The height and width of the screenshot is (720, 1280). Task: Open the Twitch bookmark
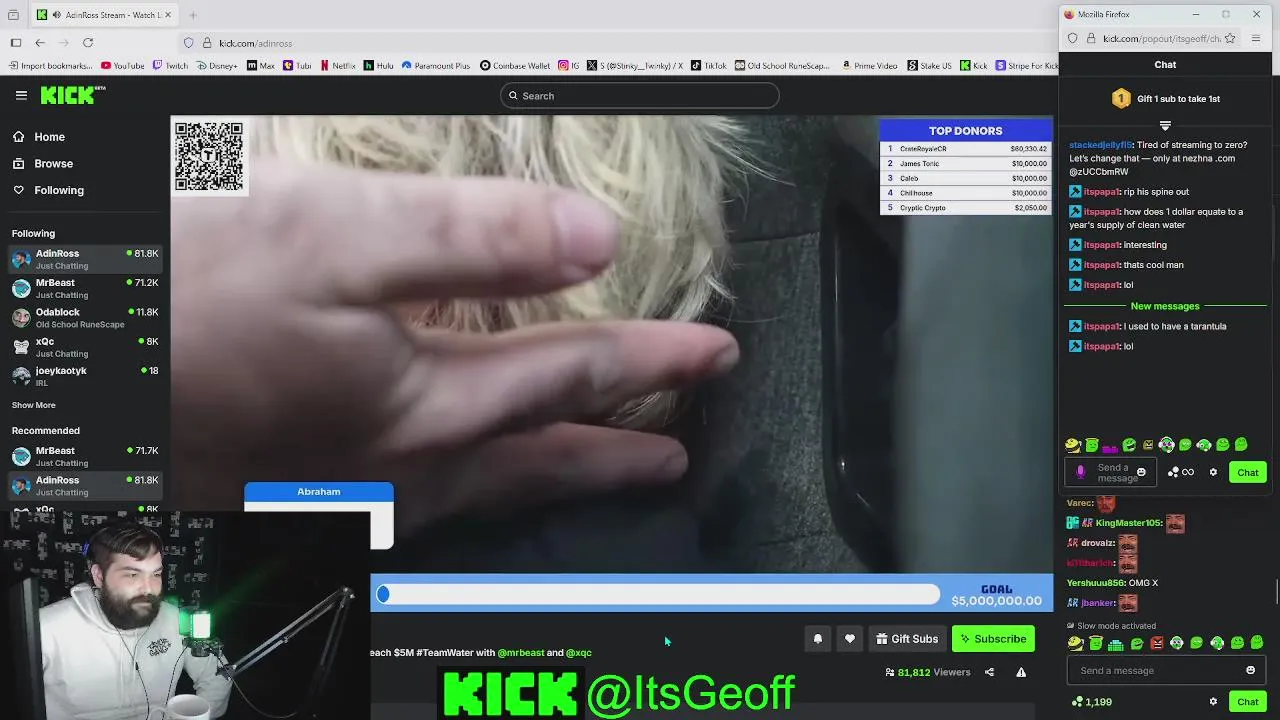tap(170, 66)
